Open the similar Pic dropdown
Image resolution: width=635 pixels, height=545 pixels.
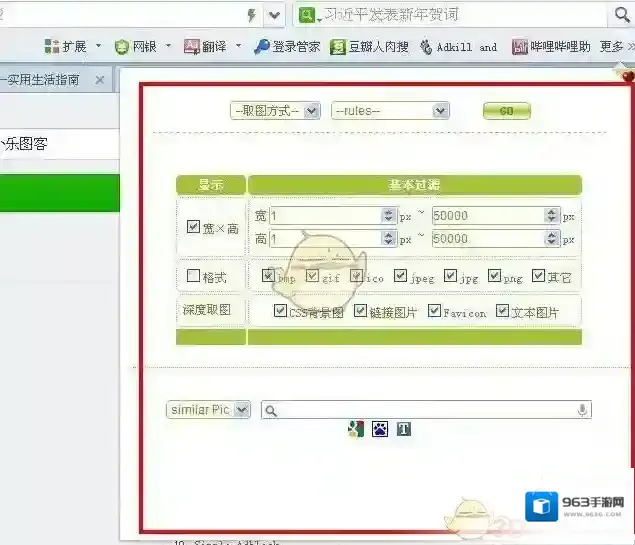pos(208,410)
